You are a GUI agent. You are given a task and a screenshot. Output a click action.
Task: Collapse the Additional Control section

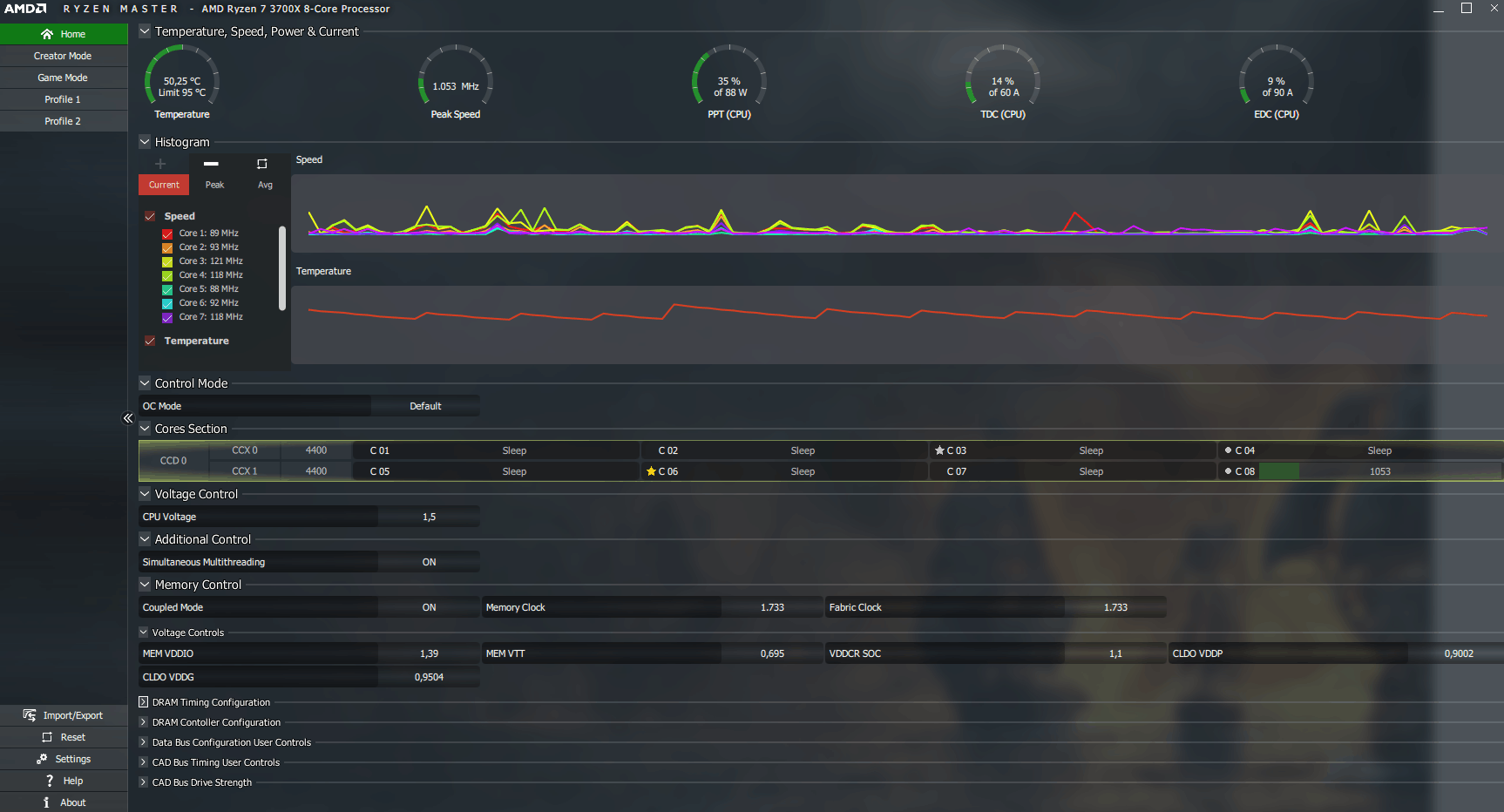(145, 539)
